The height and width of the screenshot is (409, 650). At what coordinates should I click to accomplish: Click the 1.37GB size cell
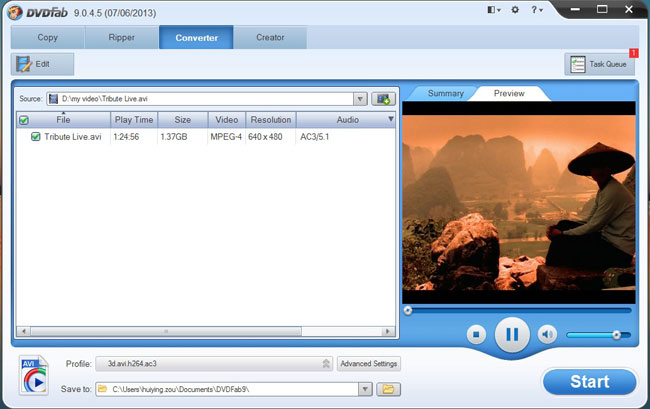click(174, 137)
